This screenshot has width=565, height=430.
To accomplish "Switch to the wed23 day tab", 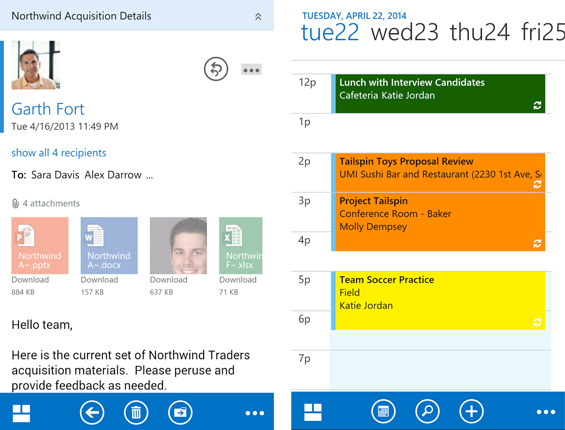I will click(405, 32).
